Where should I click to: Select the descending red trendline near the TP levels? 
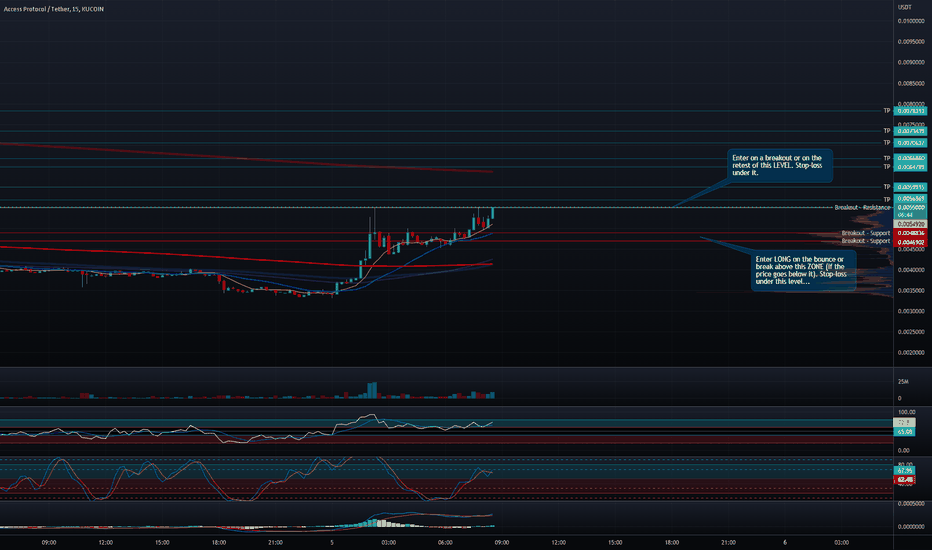click(246, 158)
